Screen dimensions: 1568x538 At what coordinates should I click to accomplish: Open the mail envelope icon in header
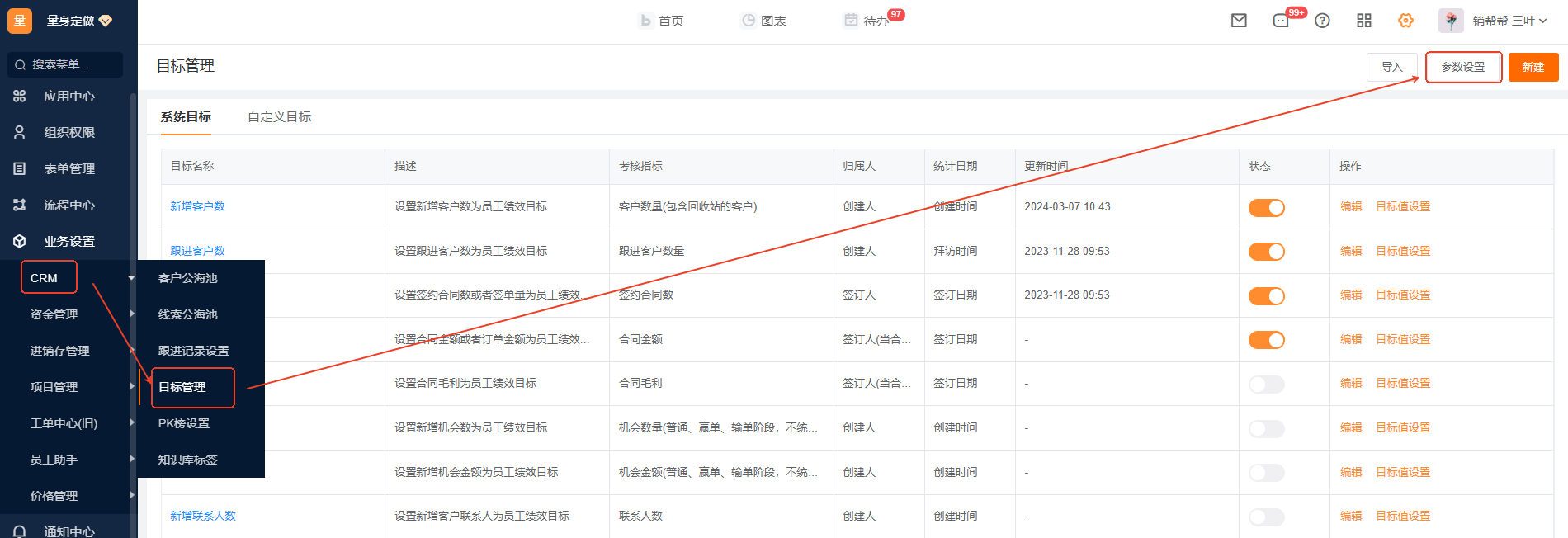point(1239,21)
